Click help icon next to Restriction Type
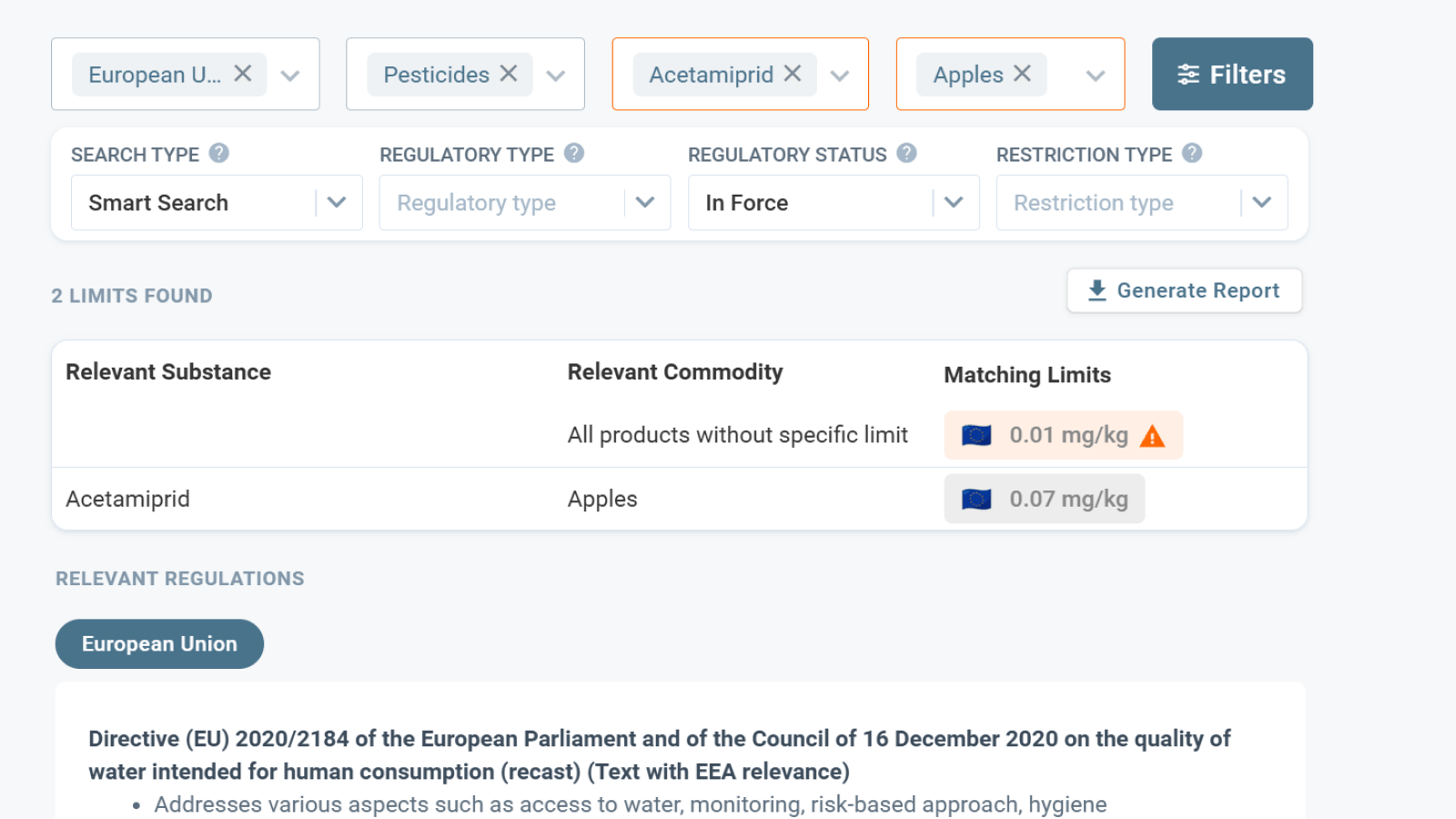This screenshot has height=819, width=1456. click(1192, 154)
